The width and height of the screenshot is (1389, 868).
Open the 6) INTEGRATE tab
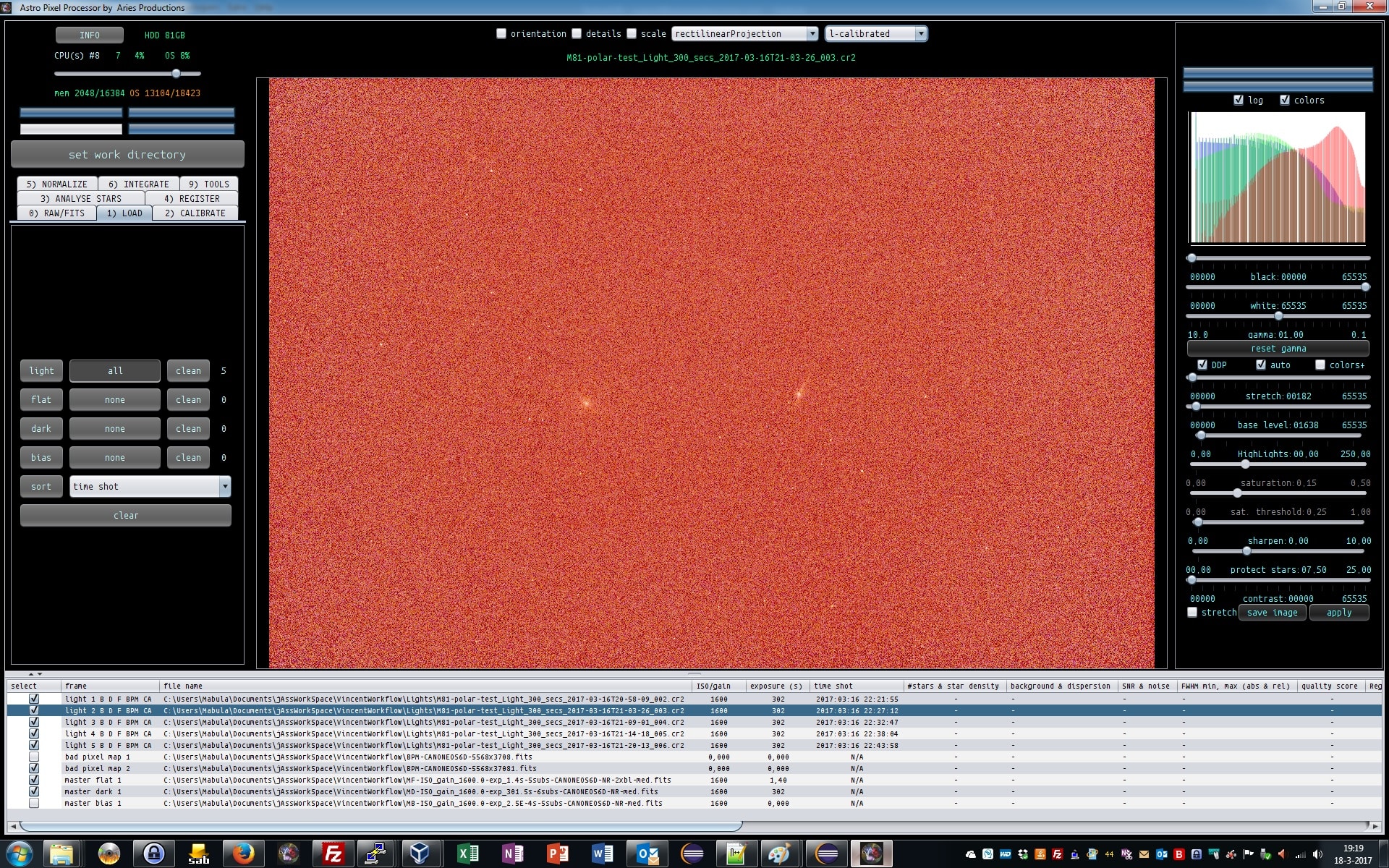pos(139,184)
